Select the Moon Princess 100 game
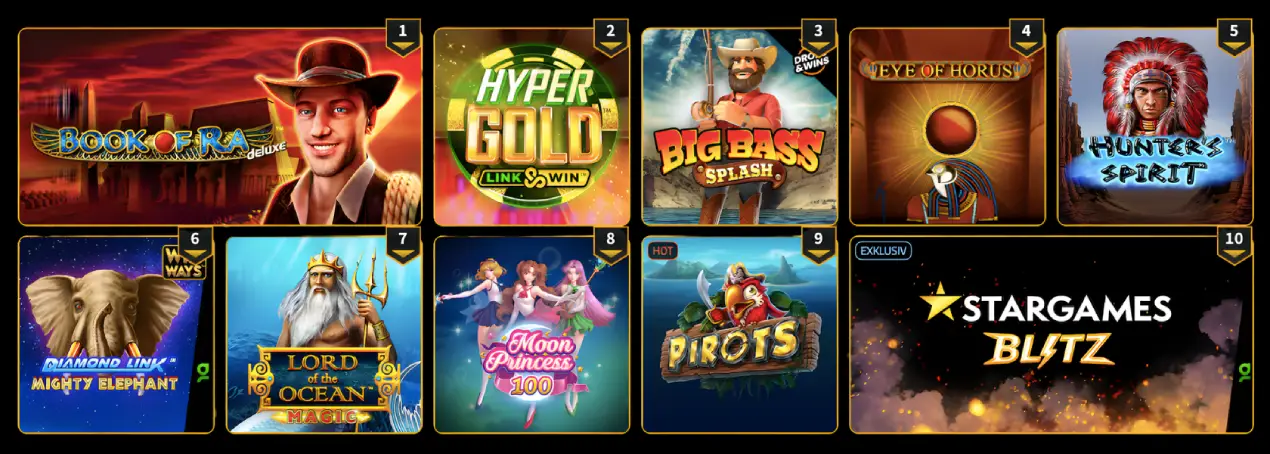The width and height of the screenshot is (1270, 454). pos(532,334)
